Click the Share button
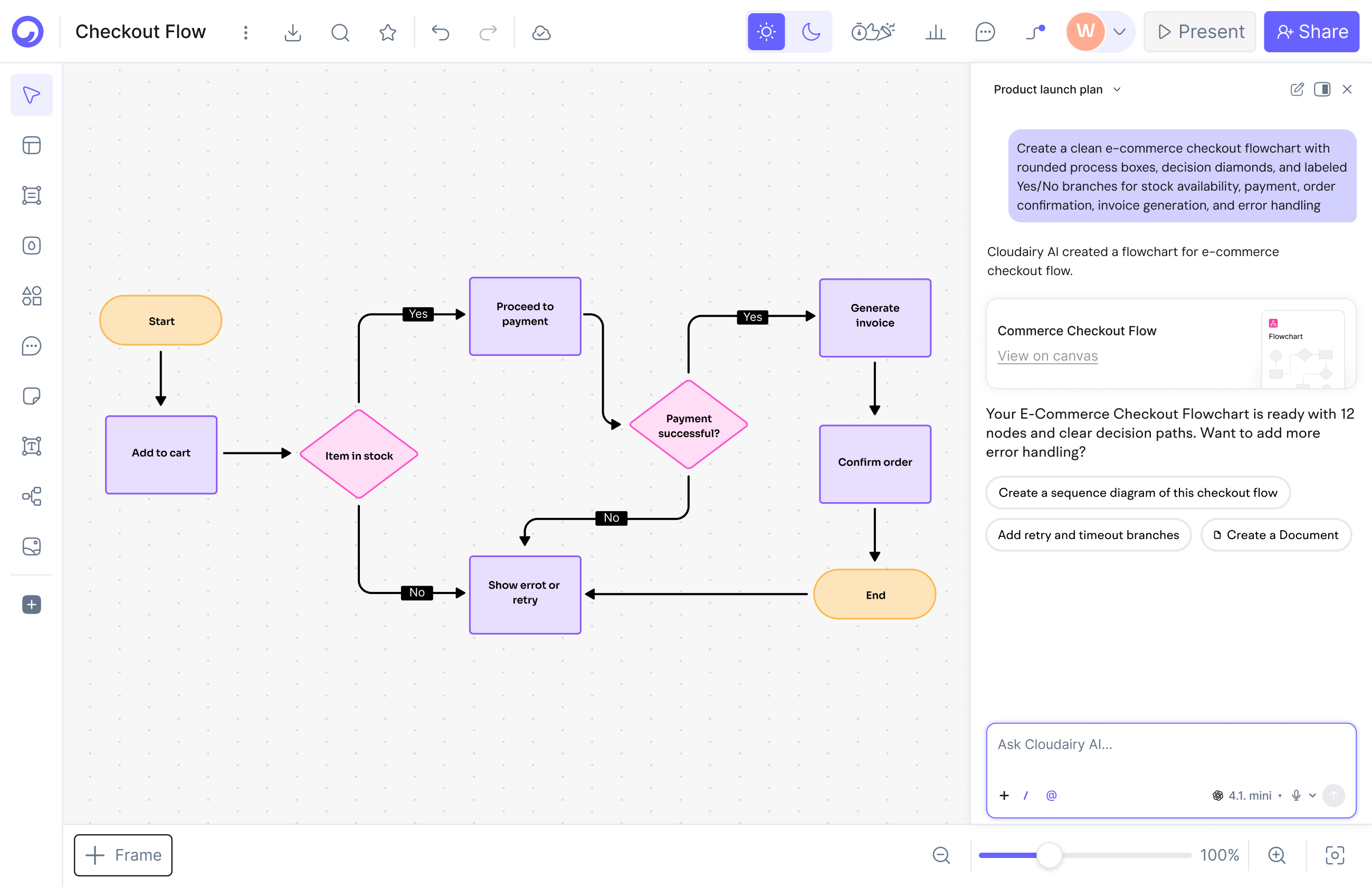Screen dimensions: 1372x887 tap(1311, 32)
